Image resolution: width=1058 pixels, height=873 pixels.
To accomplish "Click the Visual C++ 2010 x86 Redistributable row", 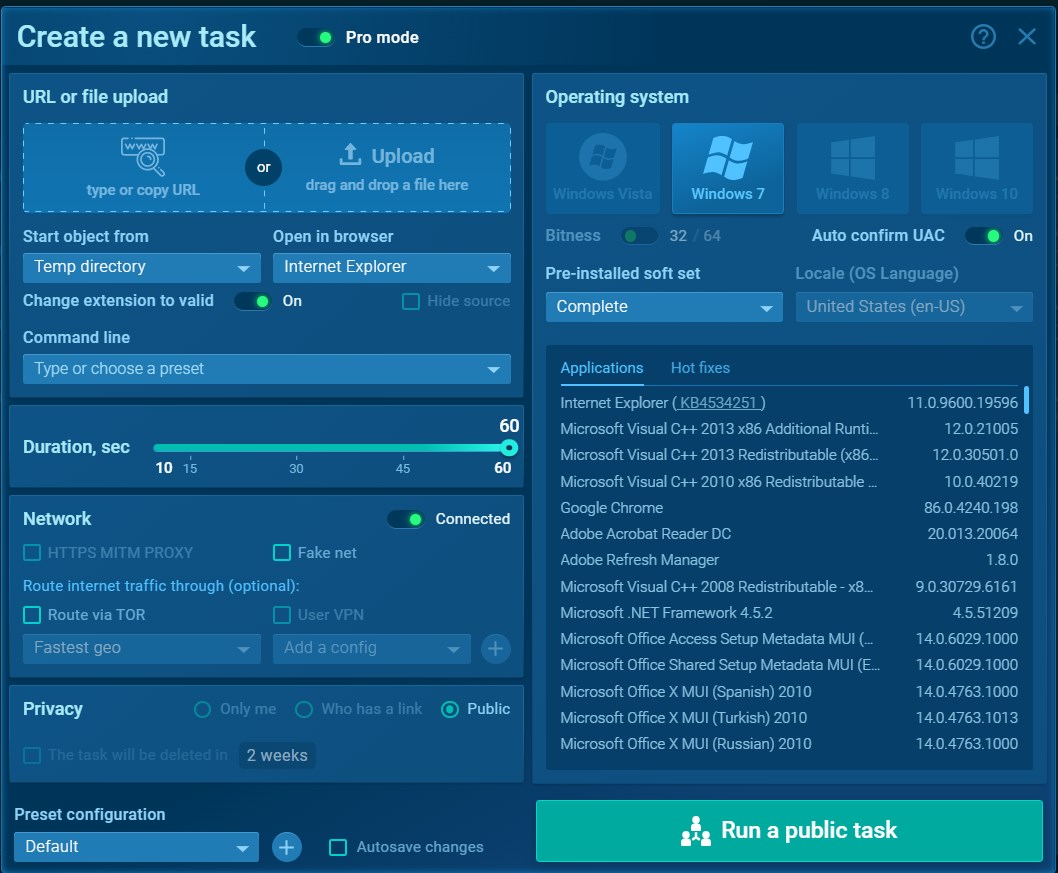I will pyautogui.click(x=789, y=482).
